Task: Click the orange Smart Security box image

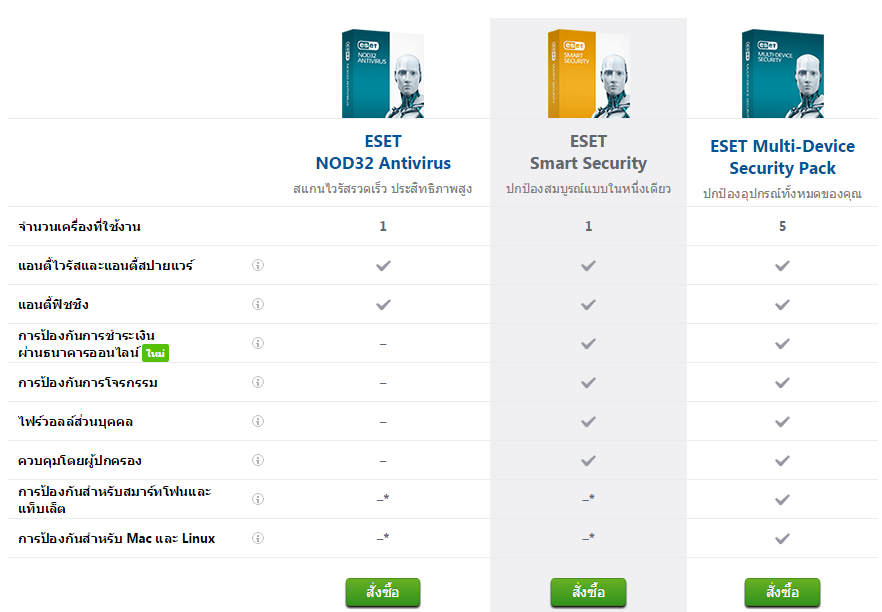Action: pyautogui.click(x=588, y=73)
